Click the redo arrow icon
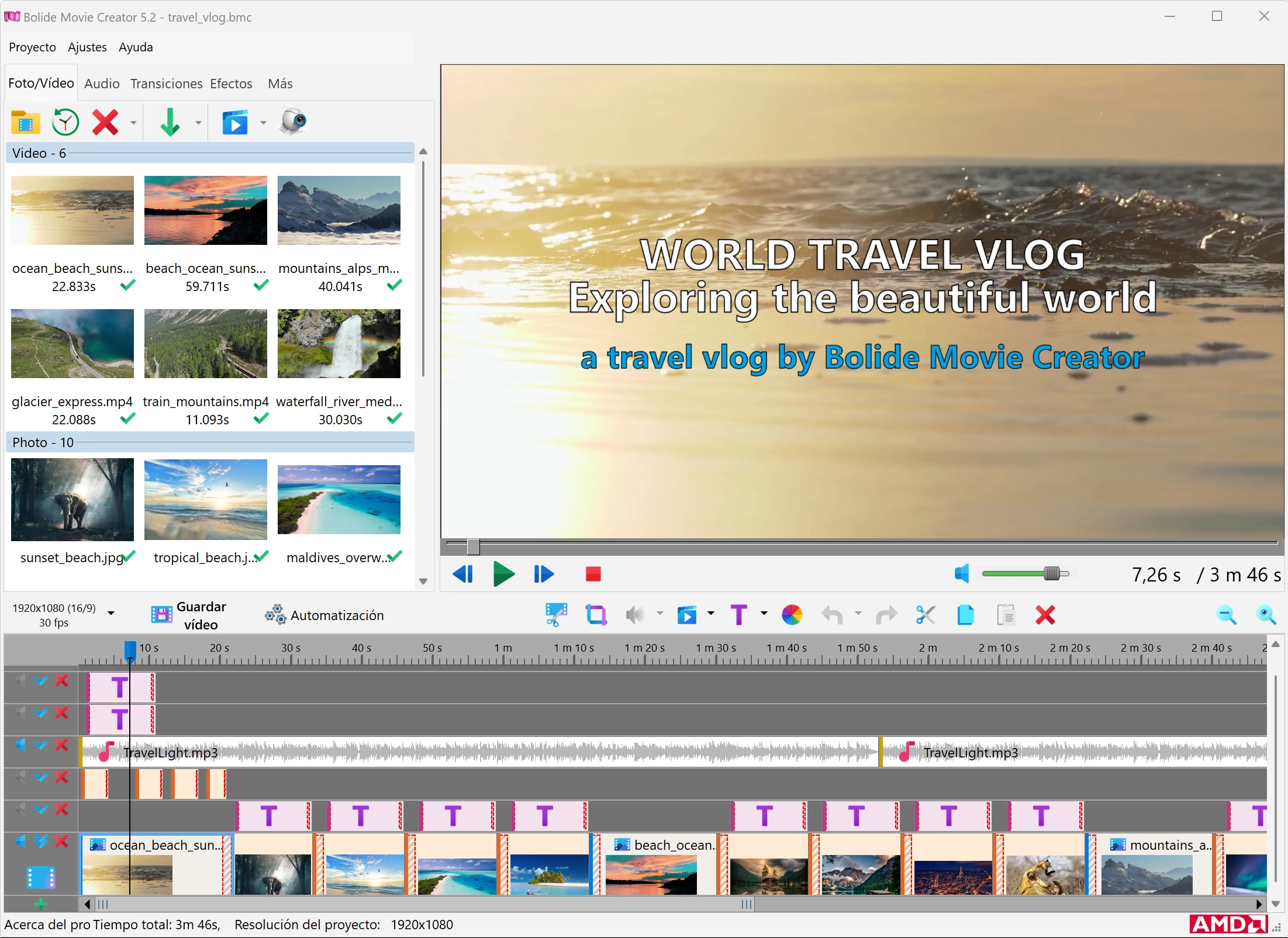The height and width of the screenshot is (938, 1288). click(x=886, y=615)
